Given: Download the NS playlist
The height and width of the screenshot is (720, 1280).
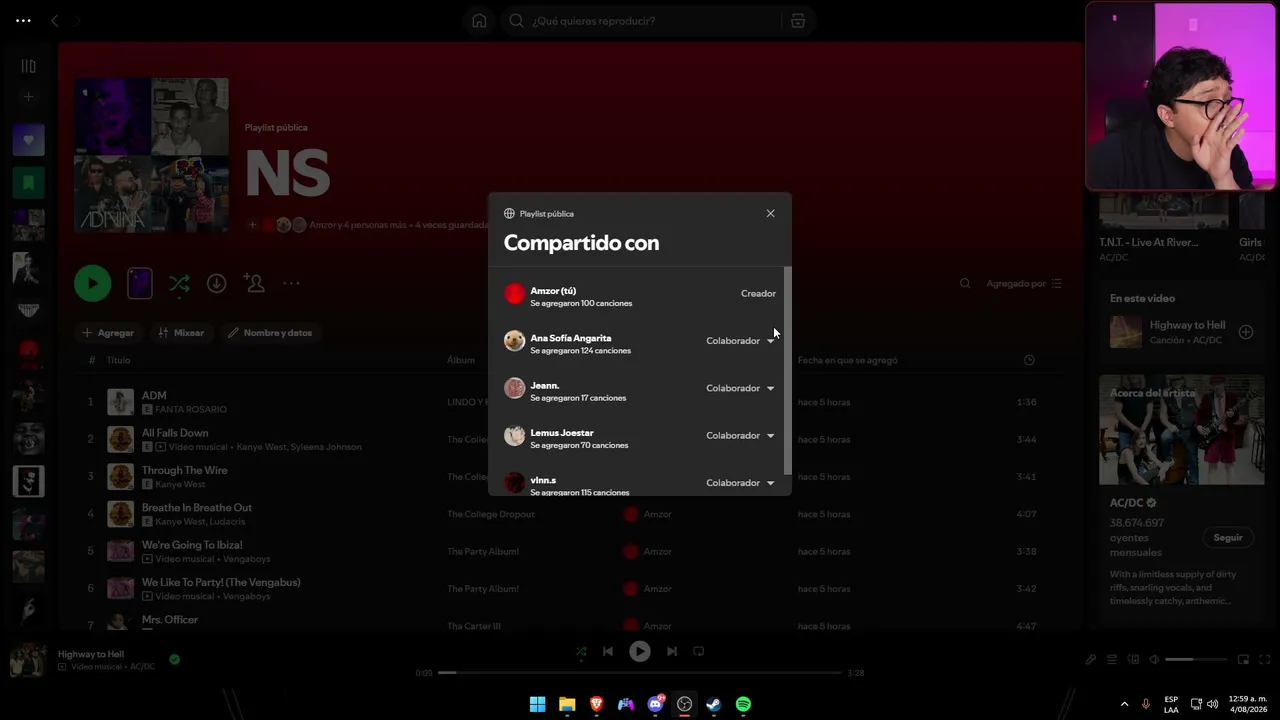Looking at the screenshot, I should [x=216, y=284].
